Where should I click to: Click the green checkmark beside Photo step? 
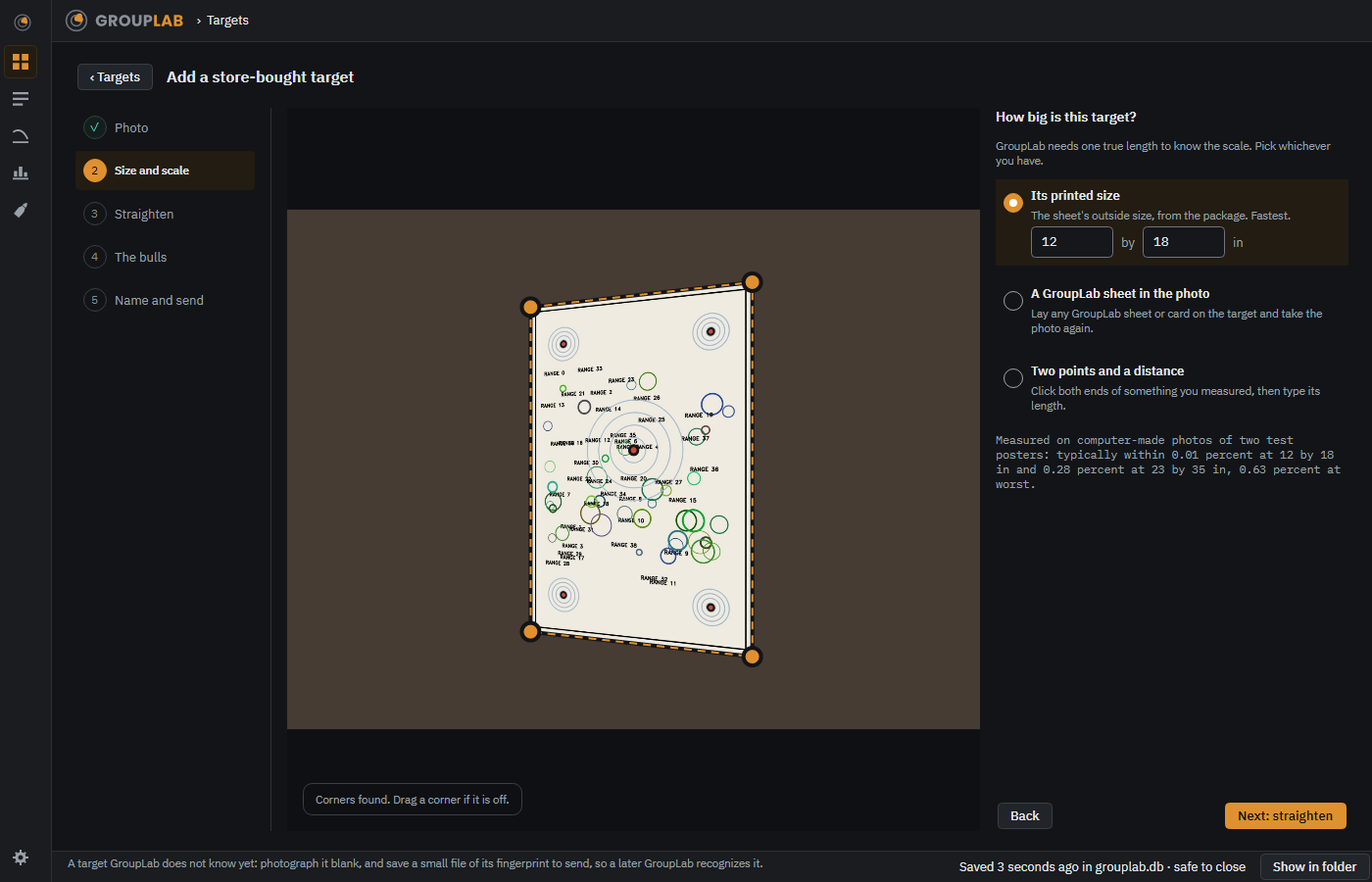point(95,127)
